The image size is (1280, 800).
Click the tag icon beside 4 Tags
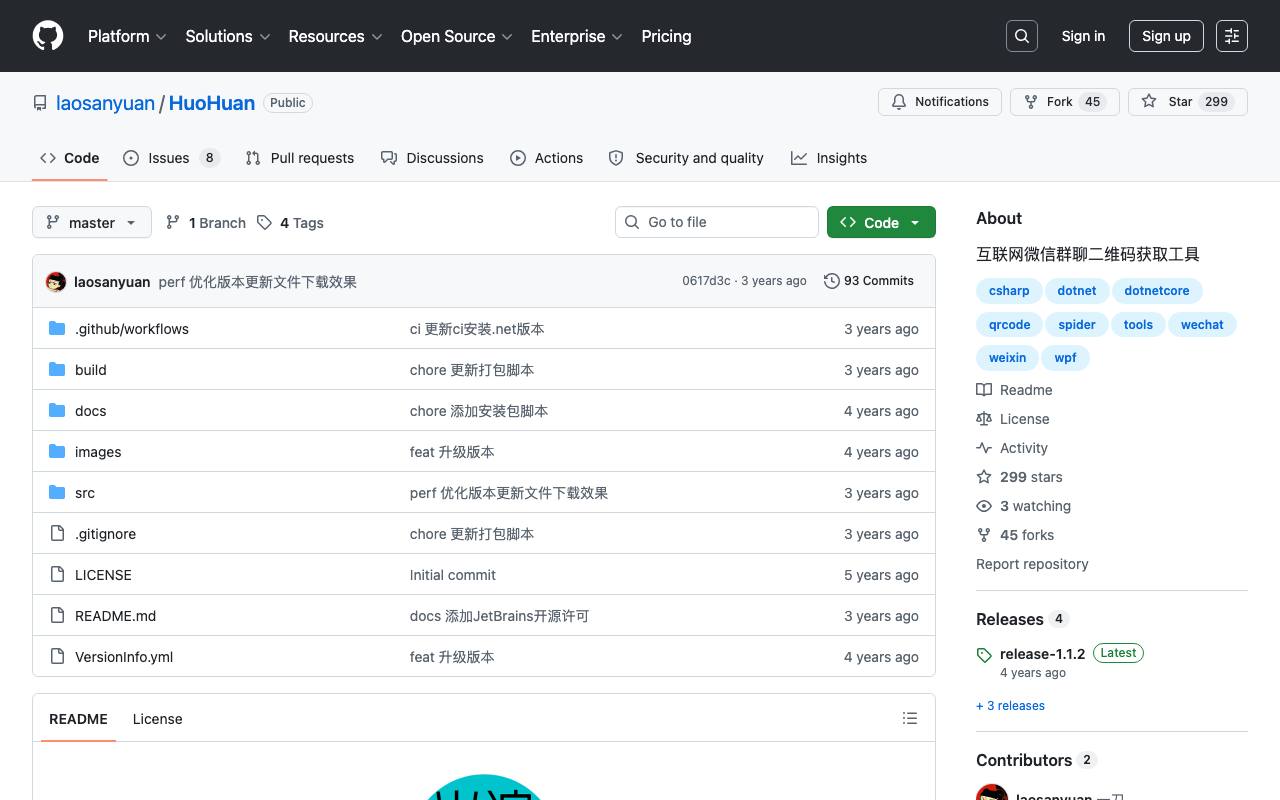264,222
